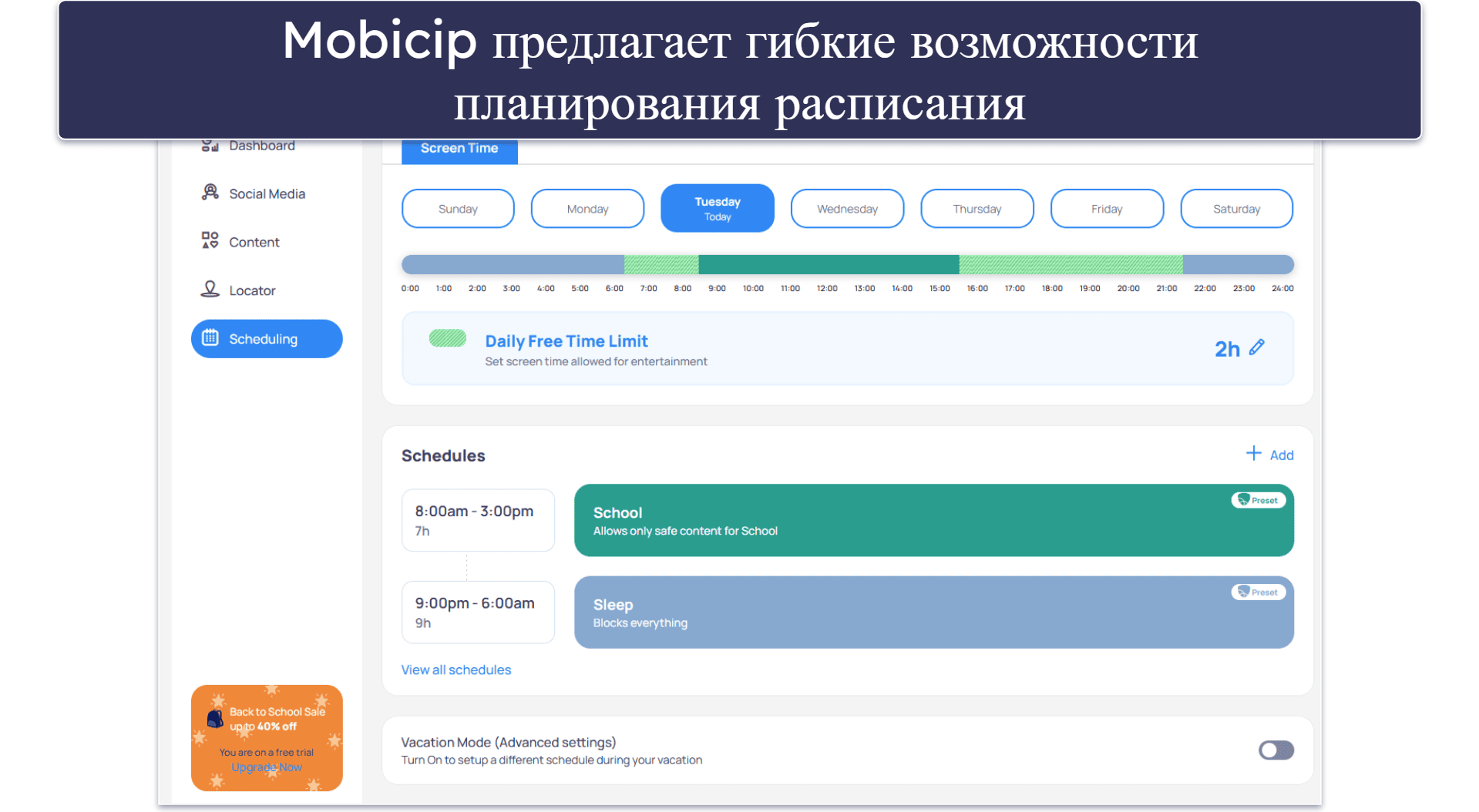
Task: Click the 7h duration text
Action: tap(422, 531)
